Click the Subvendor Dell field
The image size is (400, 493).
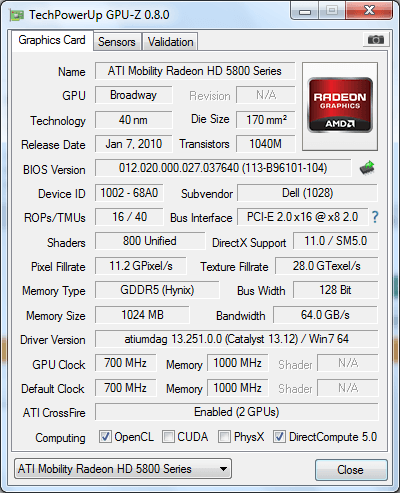click(x=307, y=193)
